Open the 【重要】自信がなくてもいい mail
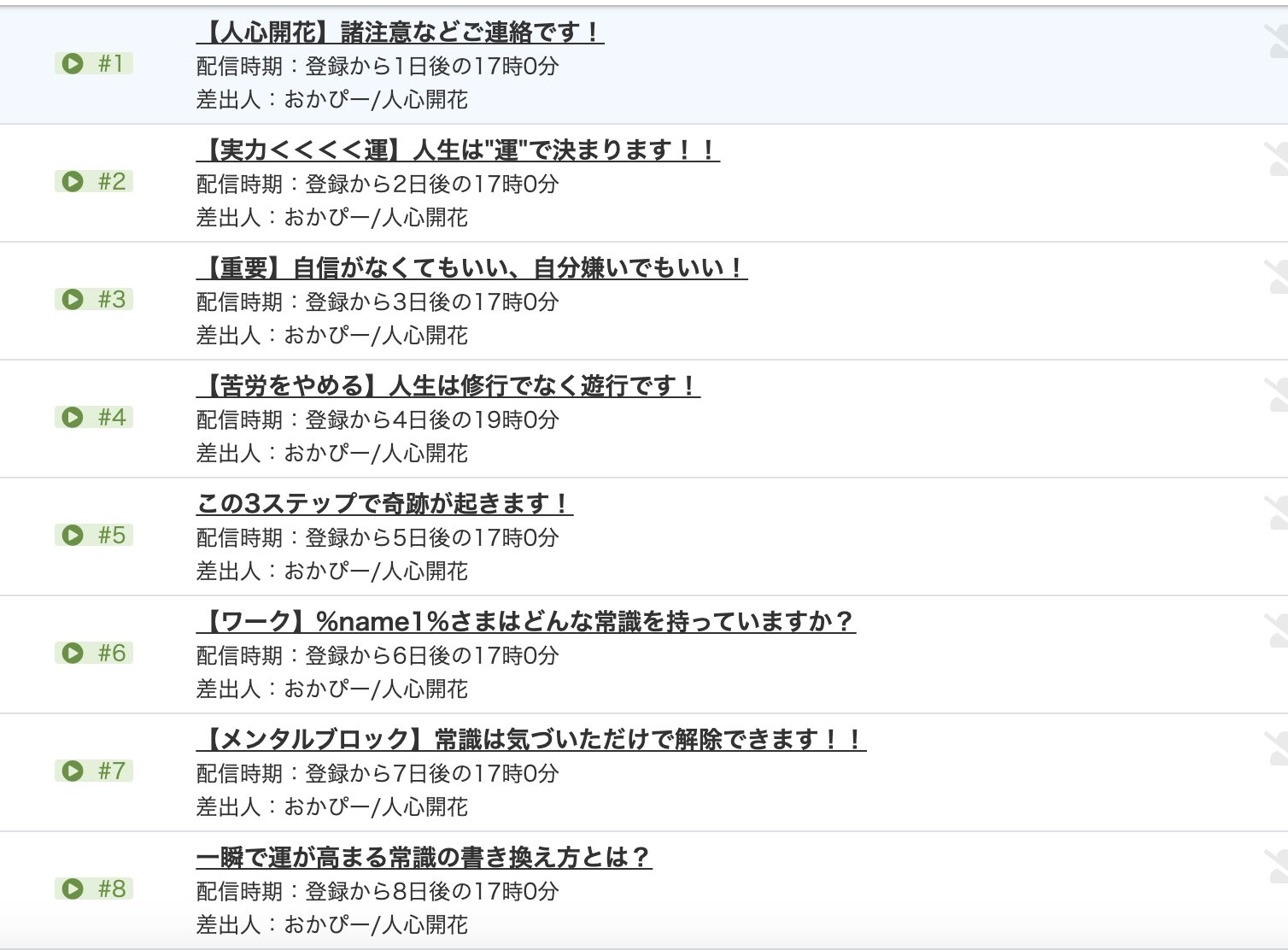Screen dimensions: 1288x950 click(471, 268)
